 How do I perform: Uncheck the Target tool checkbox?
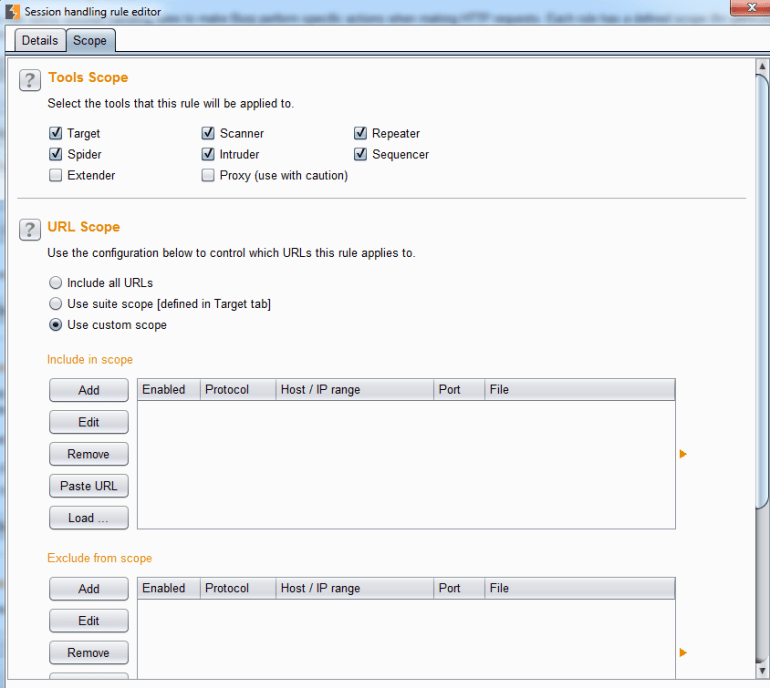click(56, 133)
